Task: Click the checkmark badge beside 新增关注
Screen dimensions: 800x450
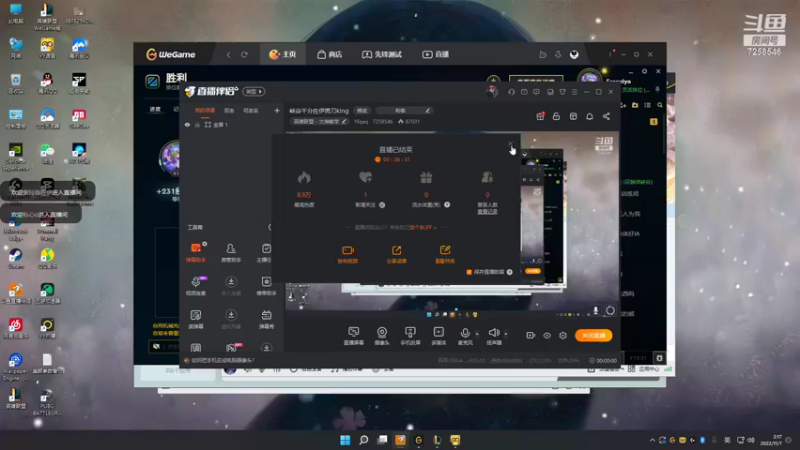Action: pos(382,205)
